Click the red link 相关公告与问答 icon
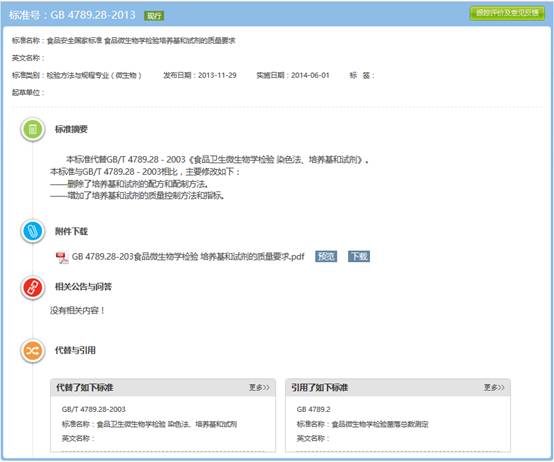The image size is (554, 462). point(33,288)
